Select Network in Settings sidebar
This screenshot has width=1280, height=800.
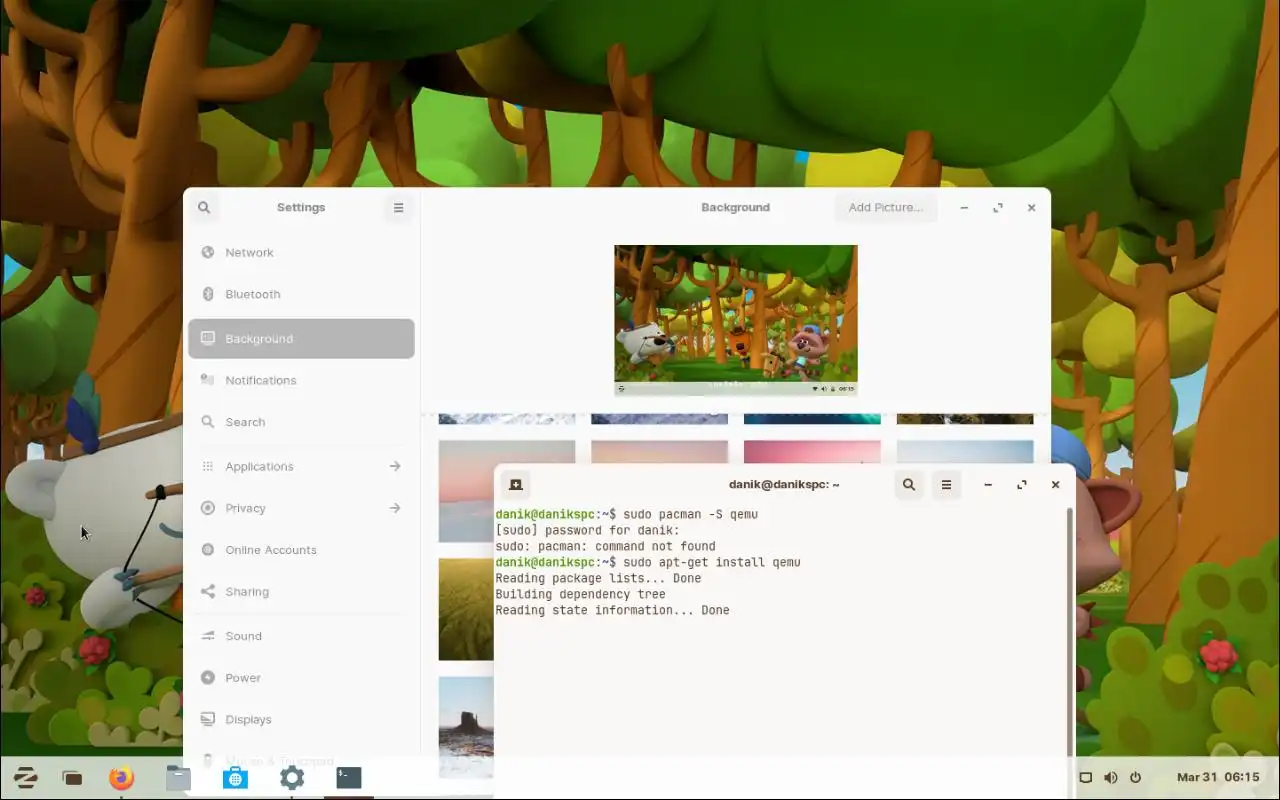tap(301, 253)
